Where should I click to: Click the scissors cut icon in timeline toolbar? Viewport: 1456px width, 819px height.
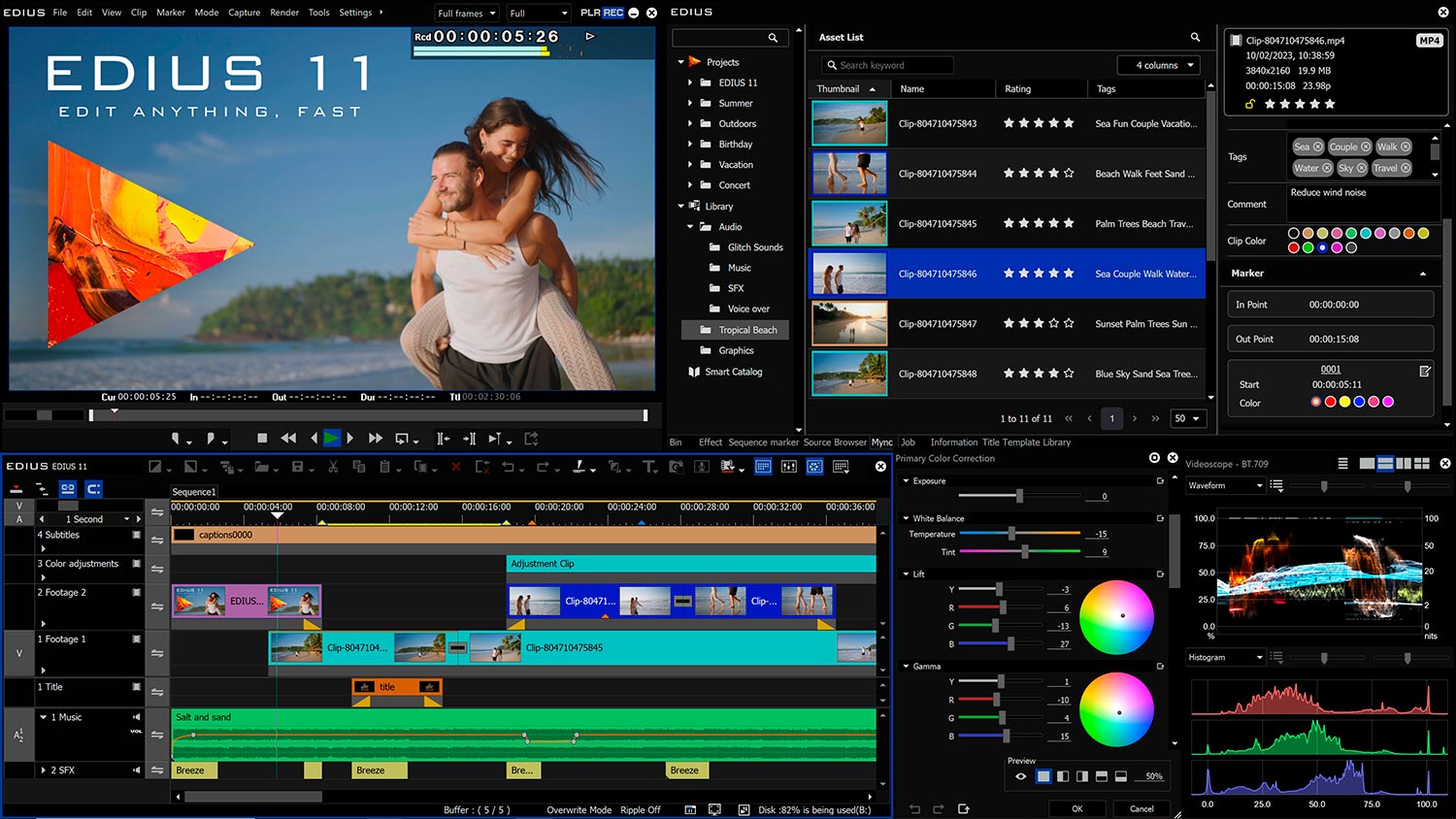click(x=333, y=467)
